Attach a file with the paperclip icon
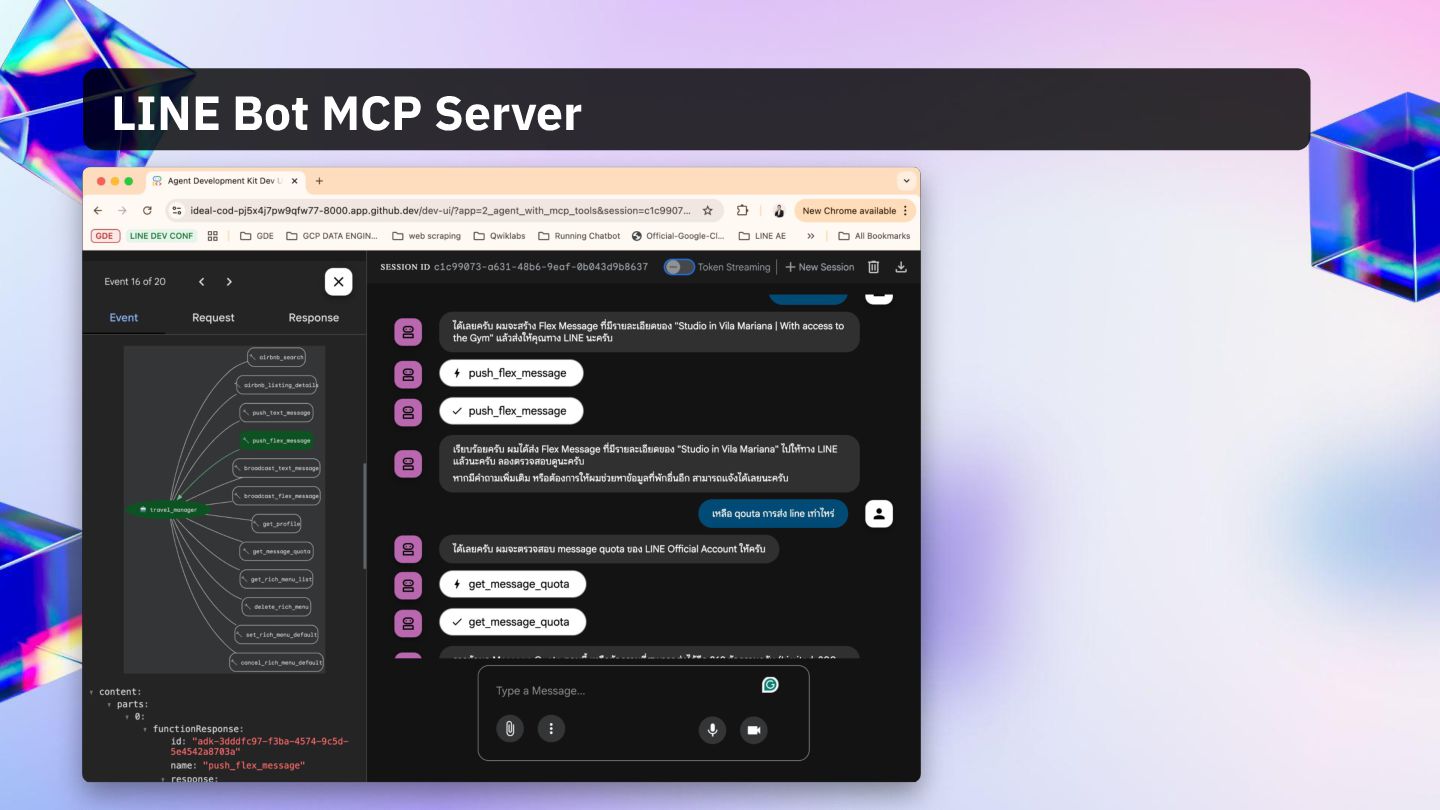The image size is (1440, 810). tap(510, 729)
